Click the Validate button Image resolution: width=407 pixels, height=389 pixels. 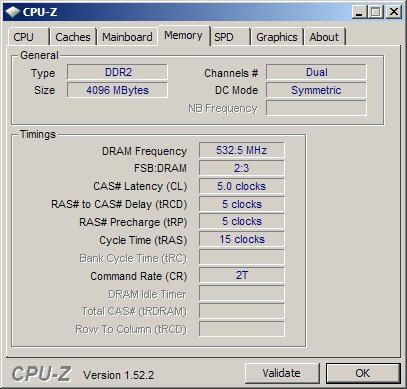click(x=282, y=373)
